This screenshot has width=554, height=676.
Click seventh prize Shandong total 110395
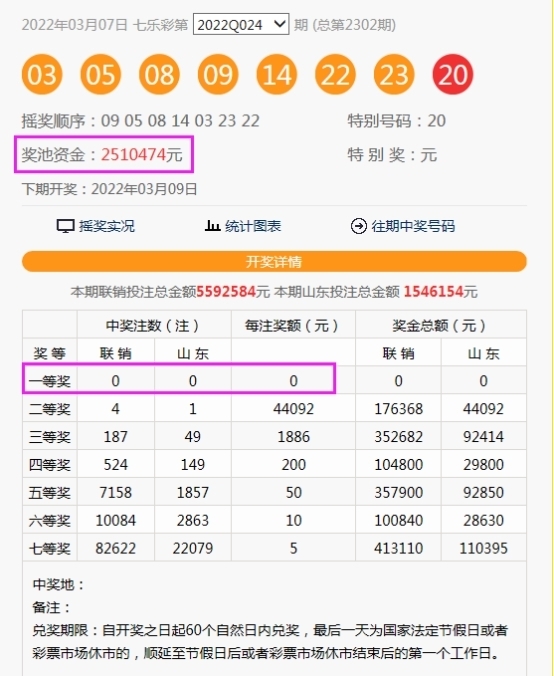[x=483, y=548]
